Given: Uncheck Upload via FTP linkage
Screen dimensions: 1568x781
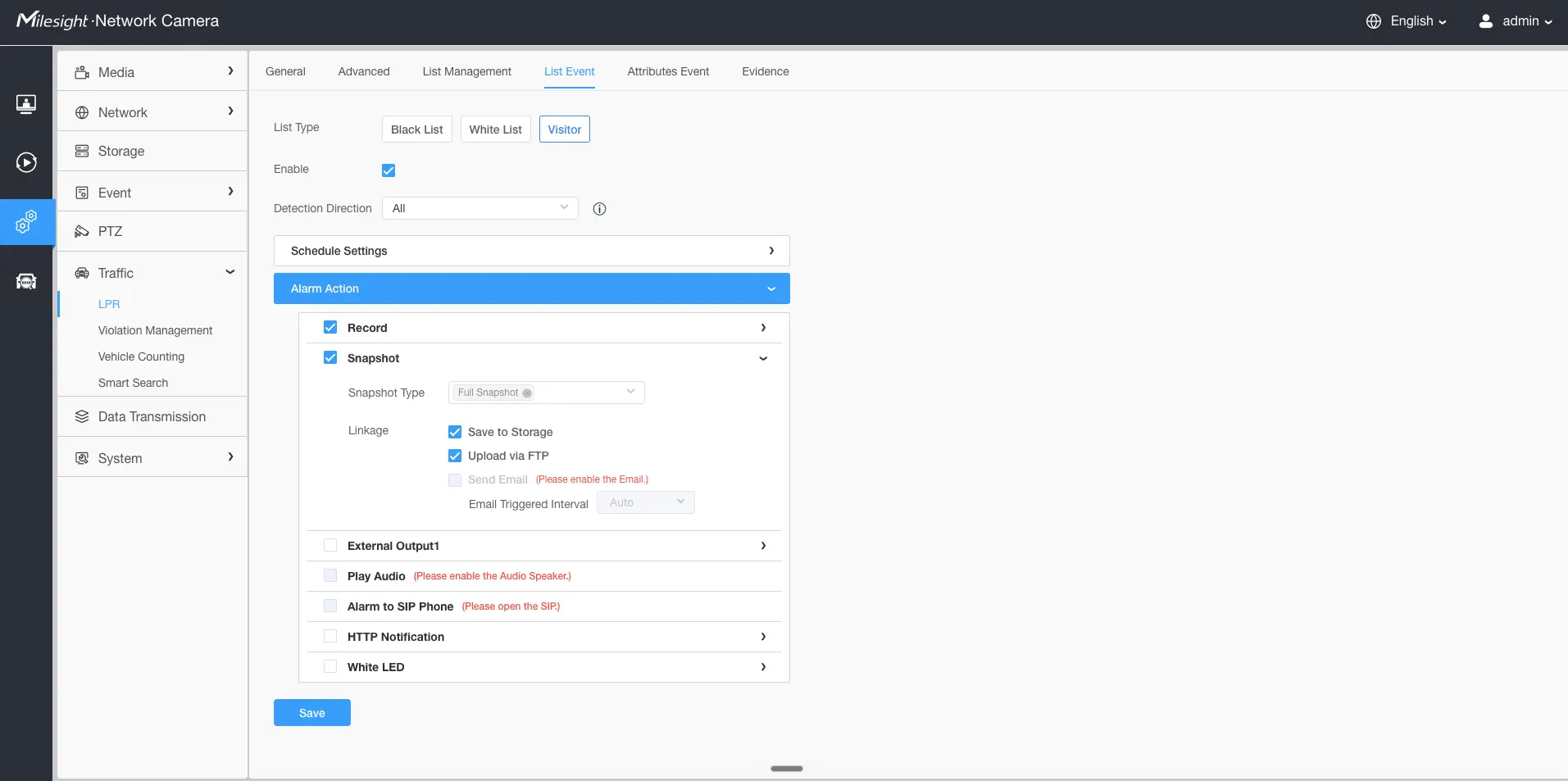Looking at the screenshot, I should coord(455,456).
